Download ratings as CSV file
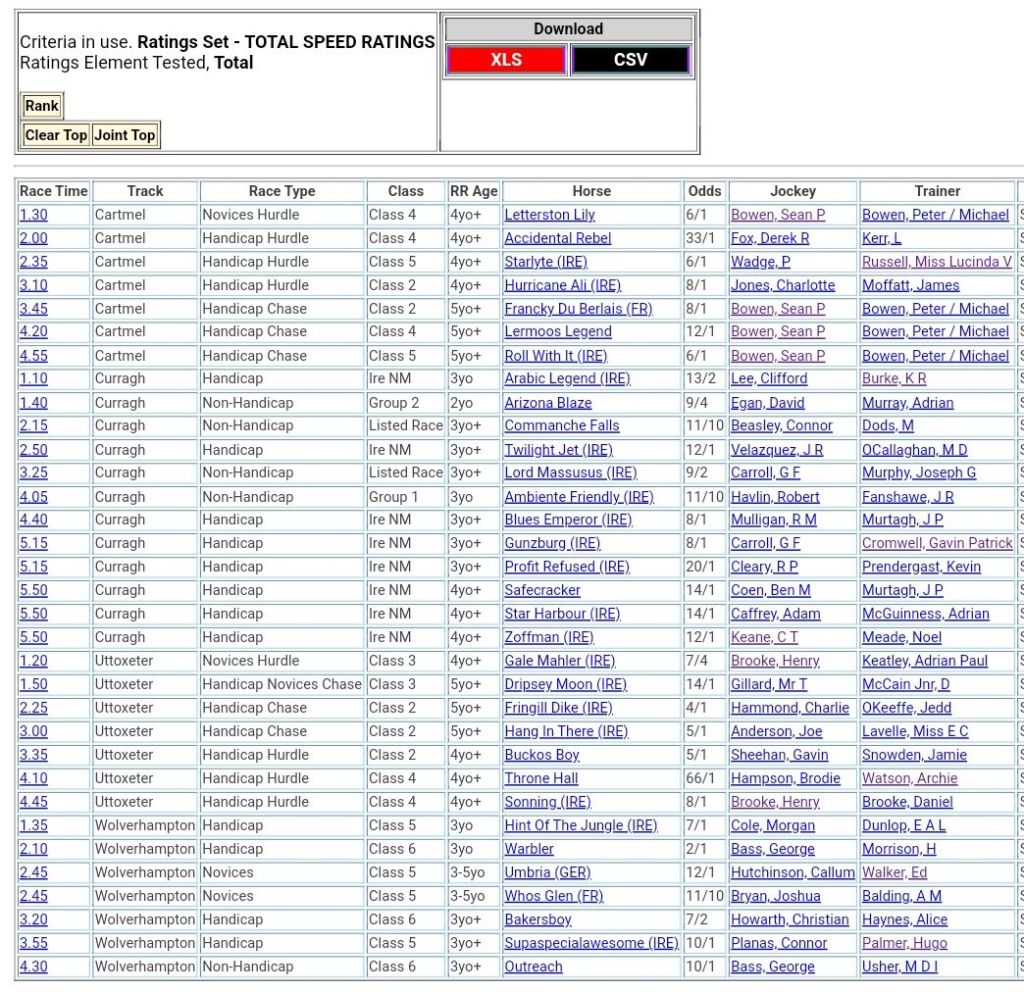The width and height of the screenshot is (1024, 992). (630, 60)
